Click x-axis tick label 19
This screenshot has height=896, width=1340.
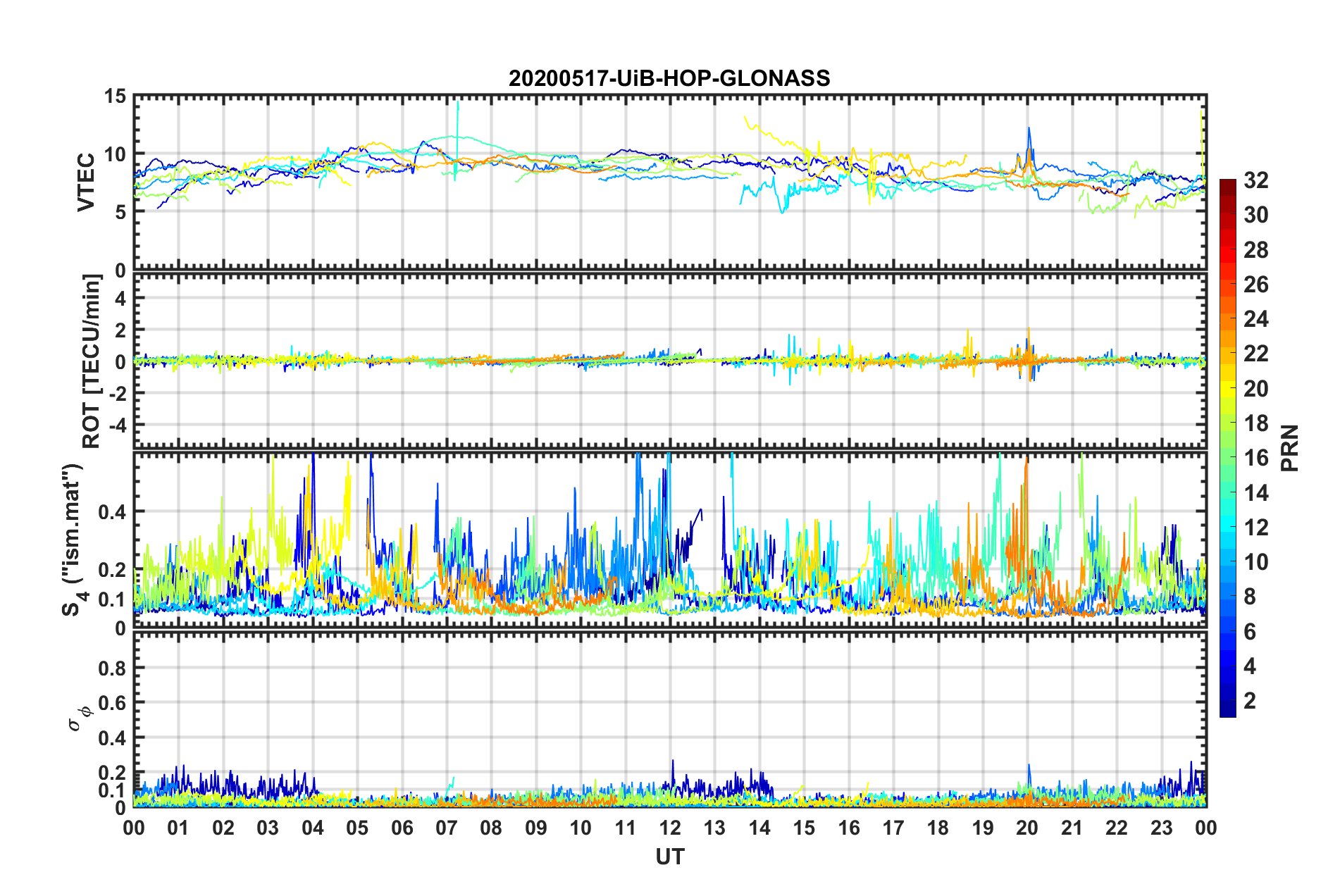983,828
